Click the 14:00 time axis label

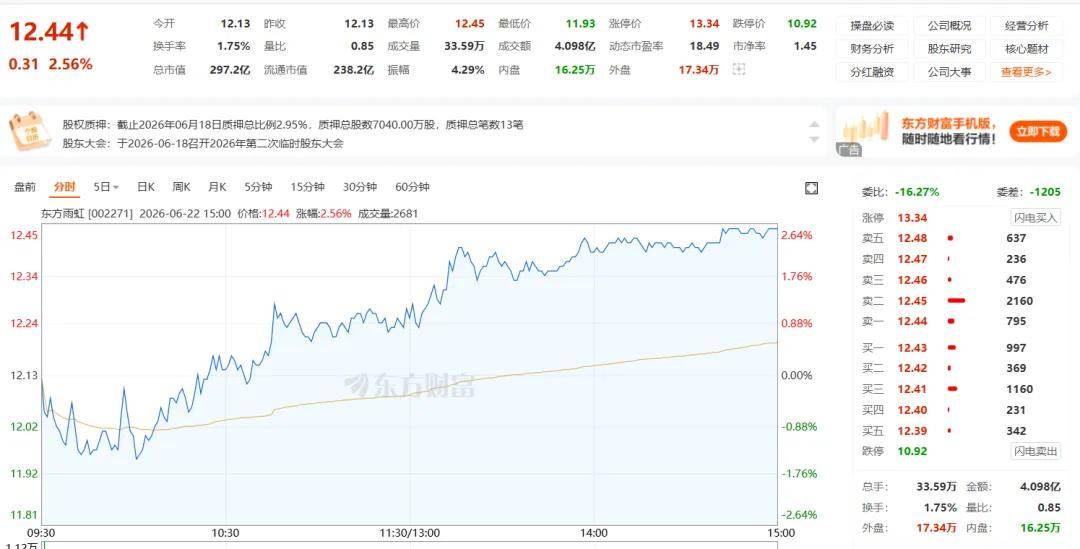click(x=594, y=532)
